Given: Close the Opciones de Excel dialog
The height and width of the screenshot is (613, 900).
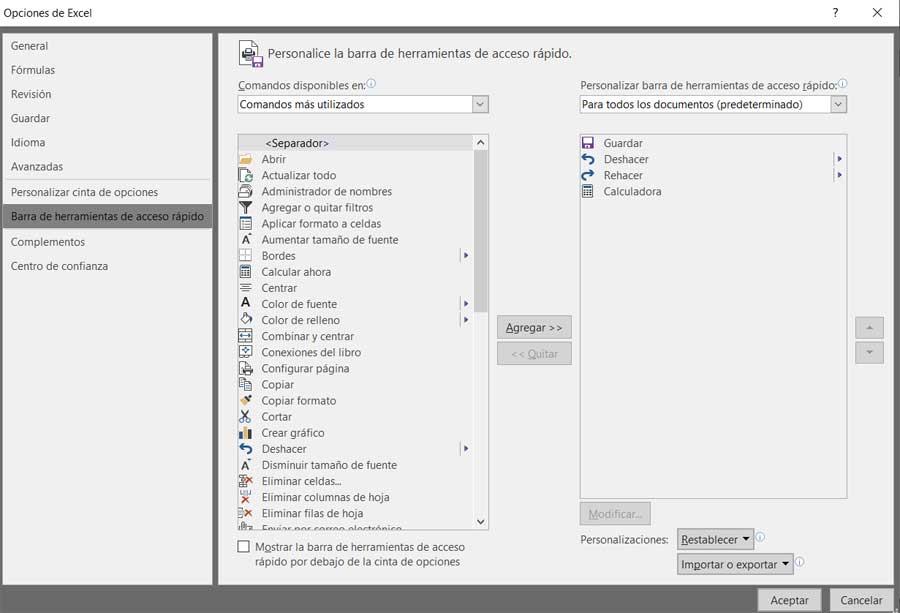Looking at the screenshot, I should 877,13.
